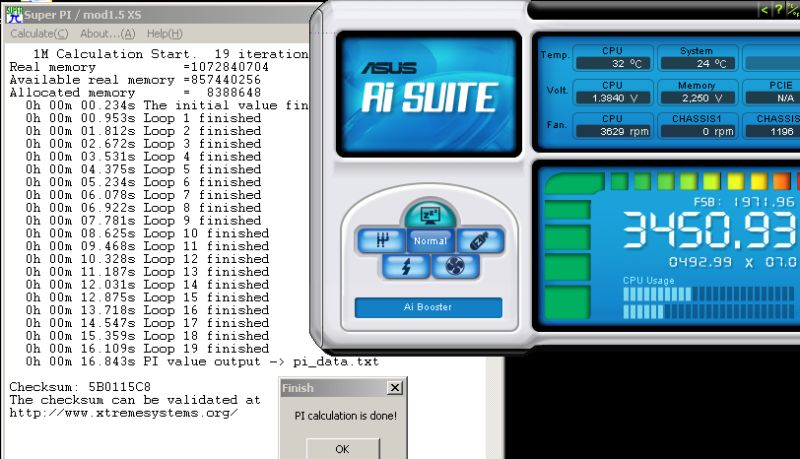The width and height of the screenshot is (800, 459).
Task: Open the AI Gear shifter icon button
Action: point(382,240)
